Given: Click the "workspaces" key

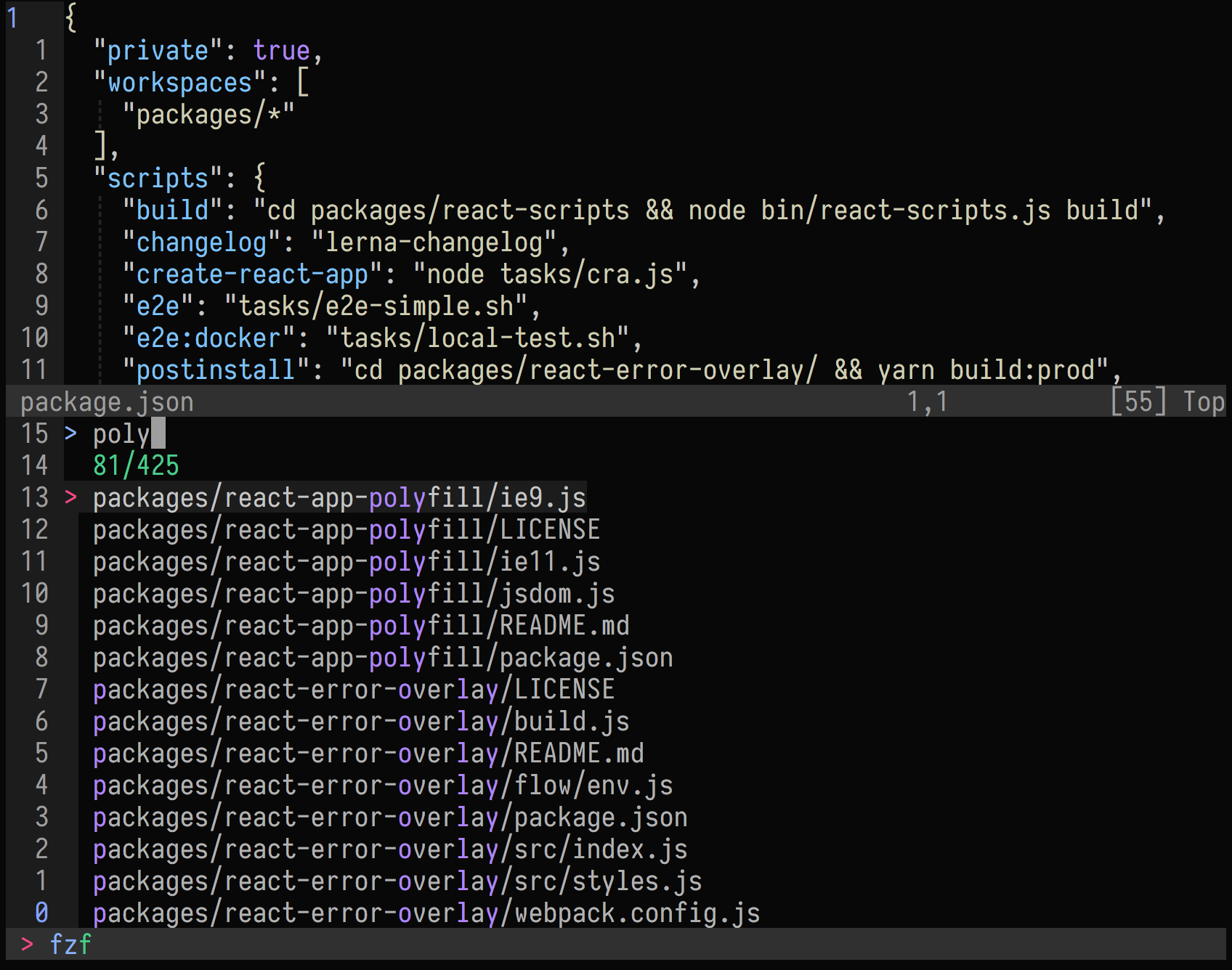Looking at the screenshot, I should click(x=179, y=83).
